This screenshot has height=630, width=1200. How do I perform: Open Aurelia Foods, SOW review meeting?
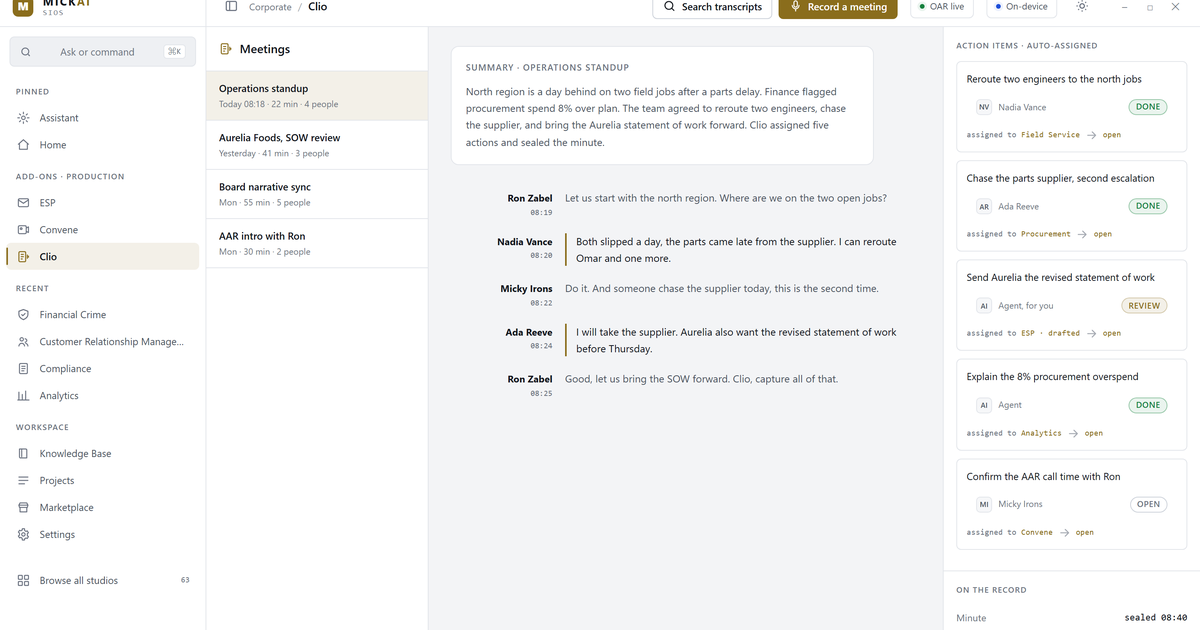point(317,145)
